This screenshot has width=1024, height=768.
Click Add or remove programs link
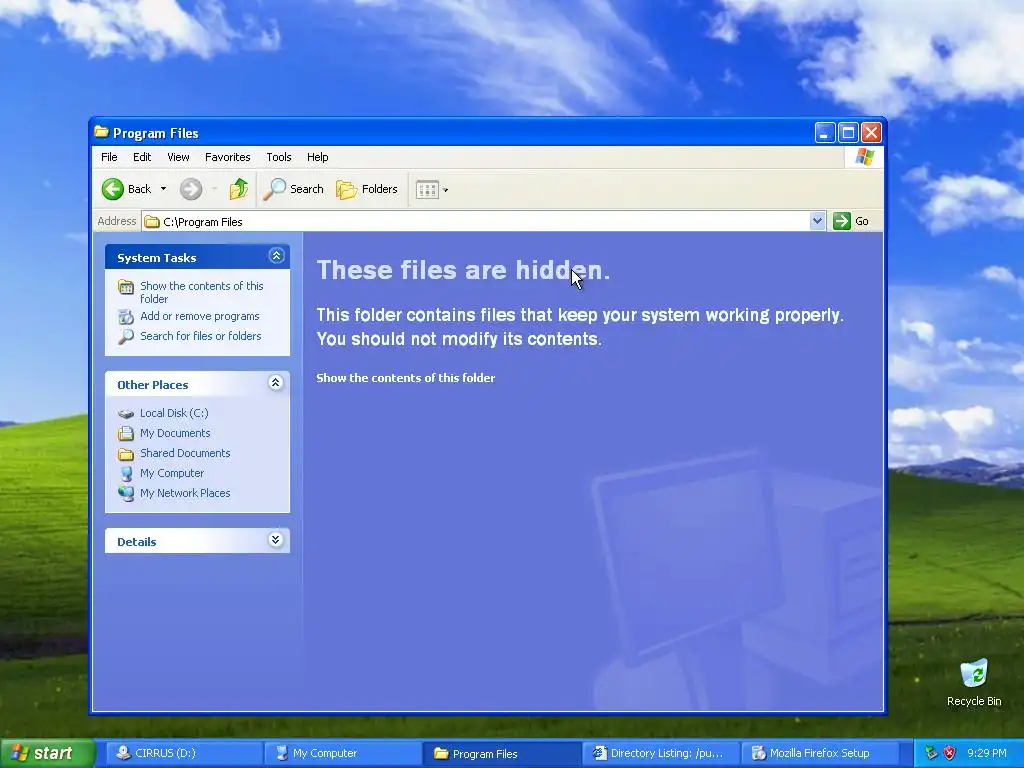pyautogui.click(x=199, y=316)
